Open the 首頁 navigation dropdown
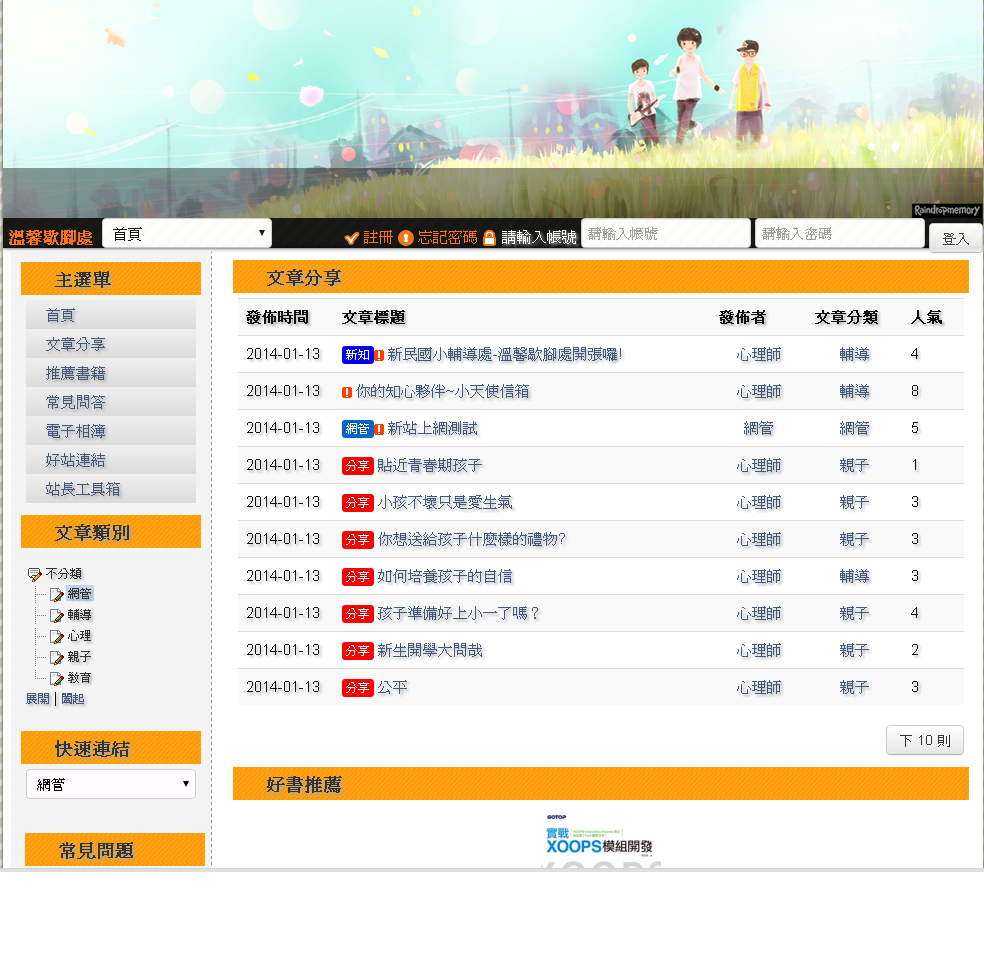The width and height of the screenshot is (984, 957). click(187, 233)
